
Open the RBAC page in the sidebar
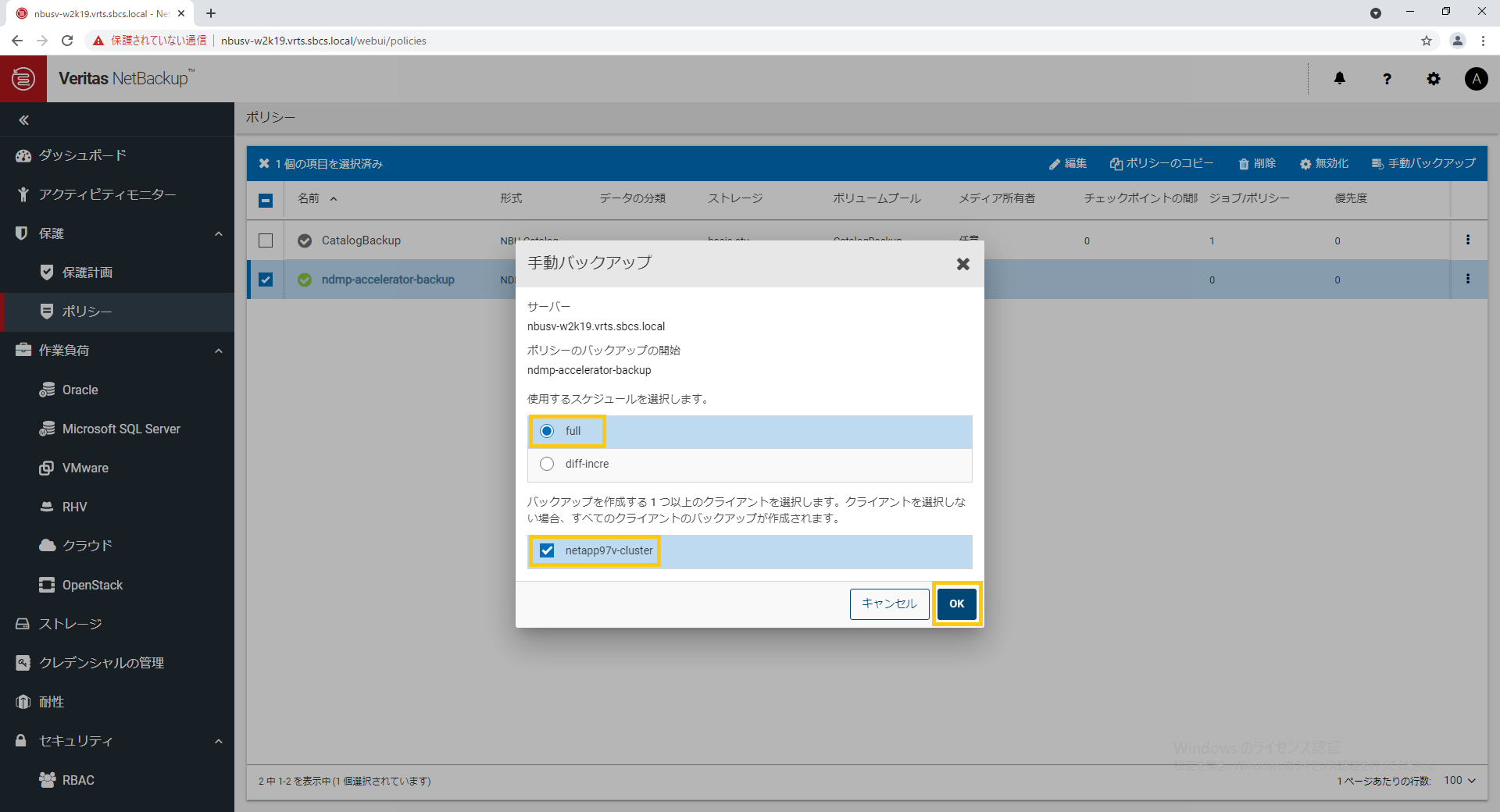click(117, 780)
